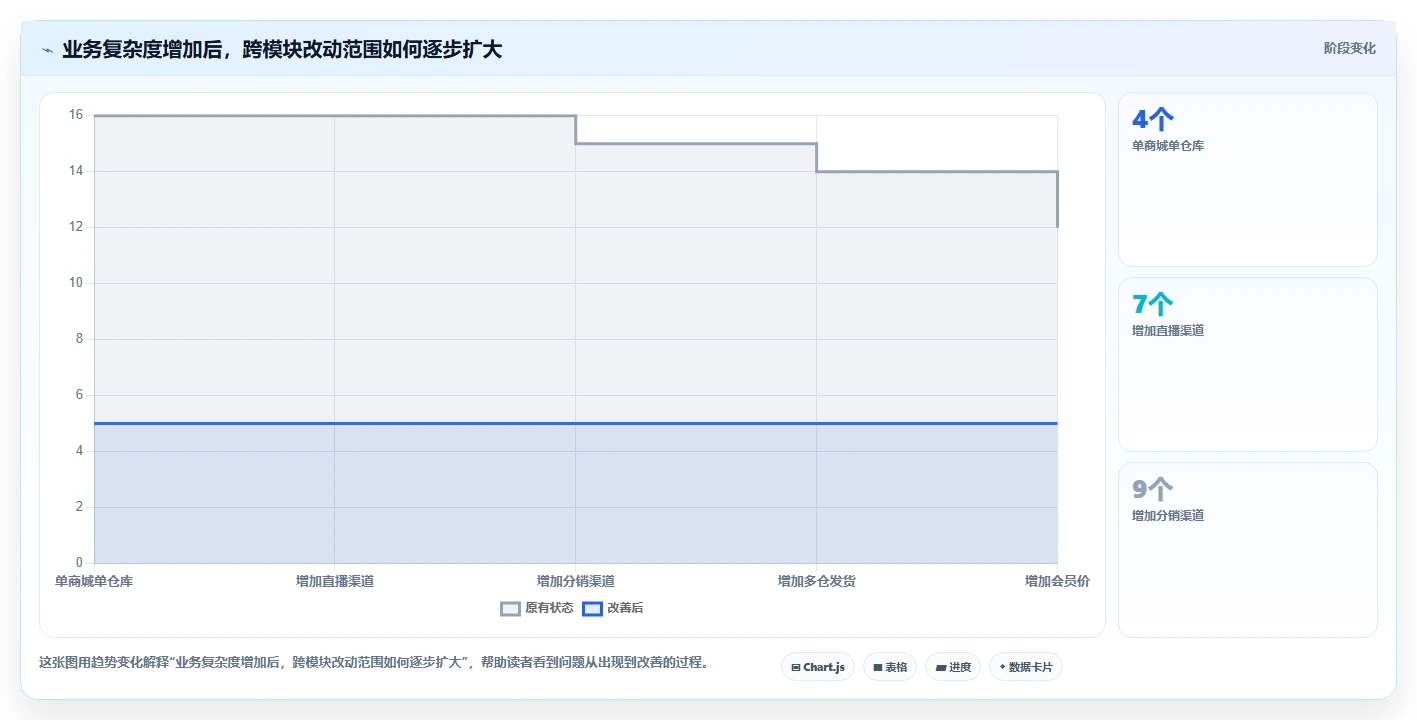
Task: Select the 表格 tag button
Action: [x=889, y=667]
